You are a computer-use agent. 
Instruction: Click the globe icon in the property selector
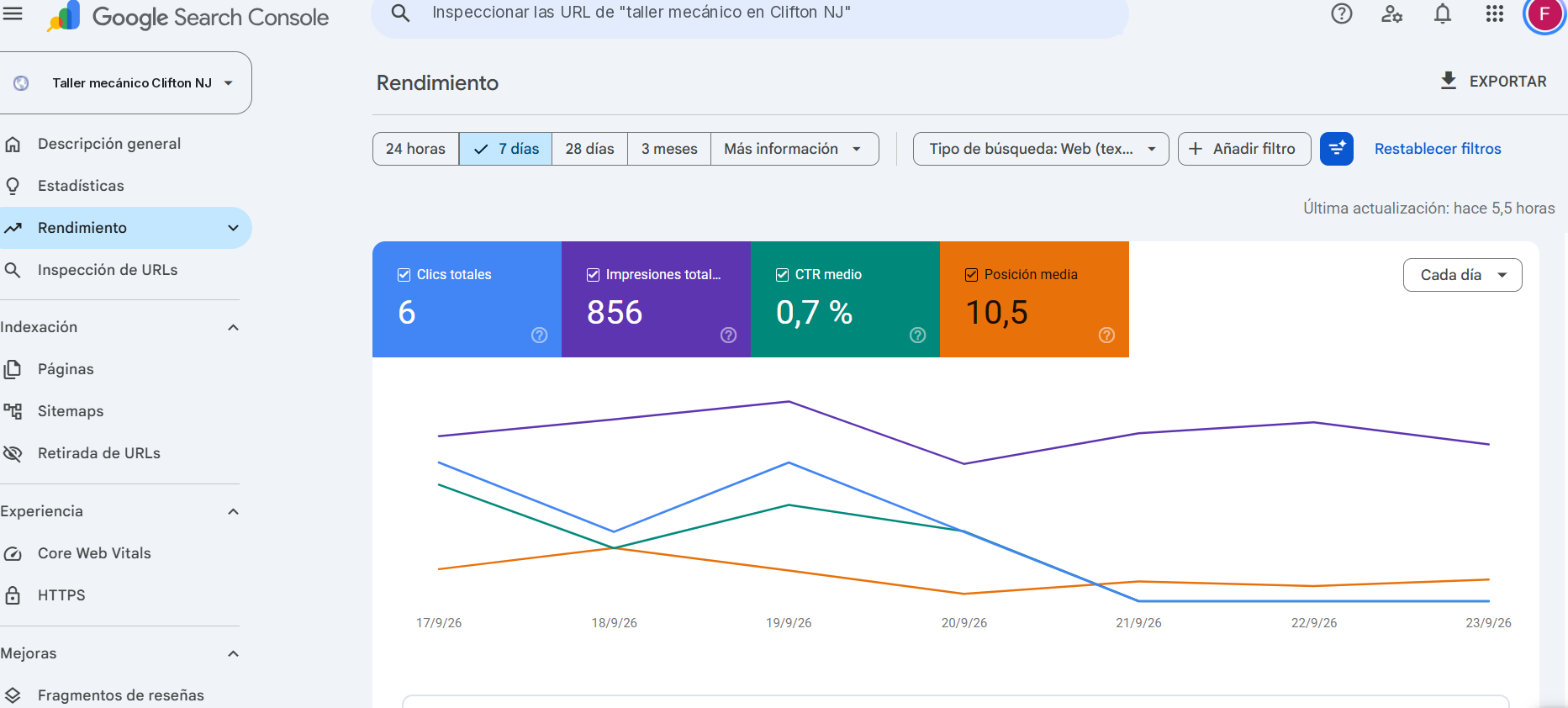[21, 83]
